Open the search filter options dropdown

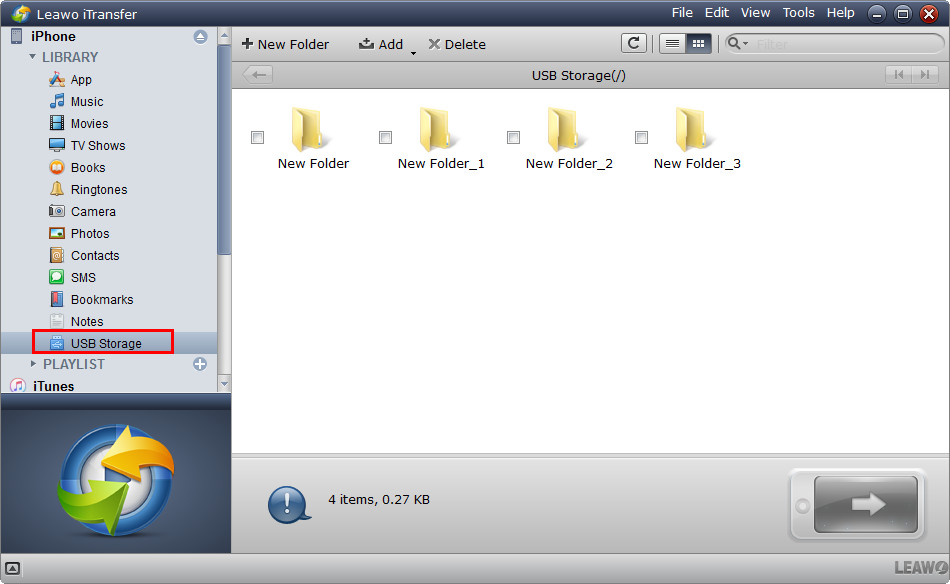click(x=737, y=44)
